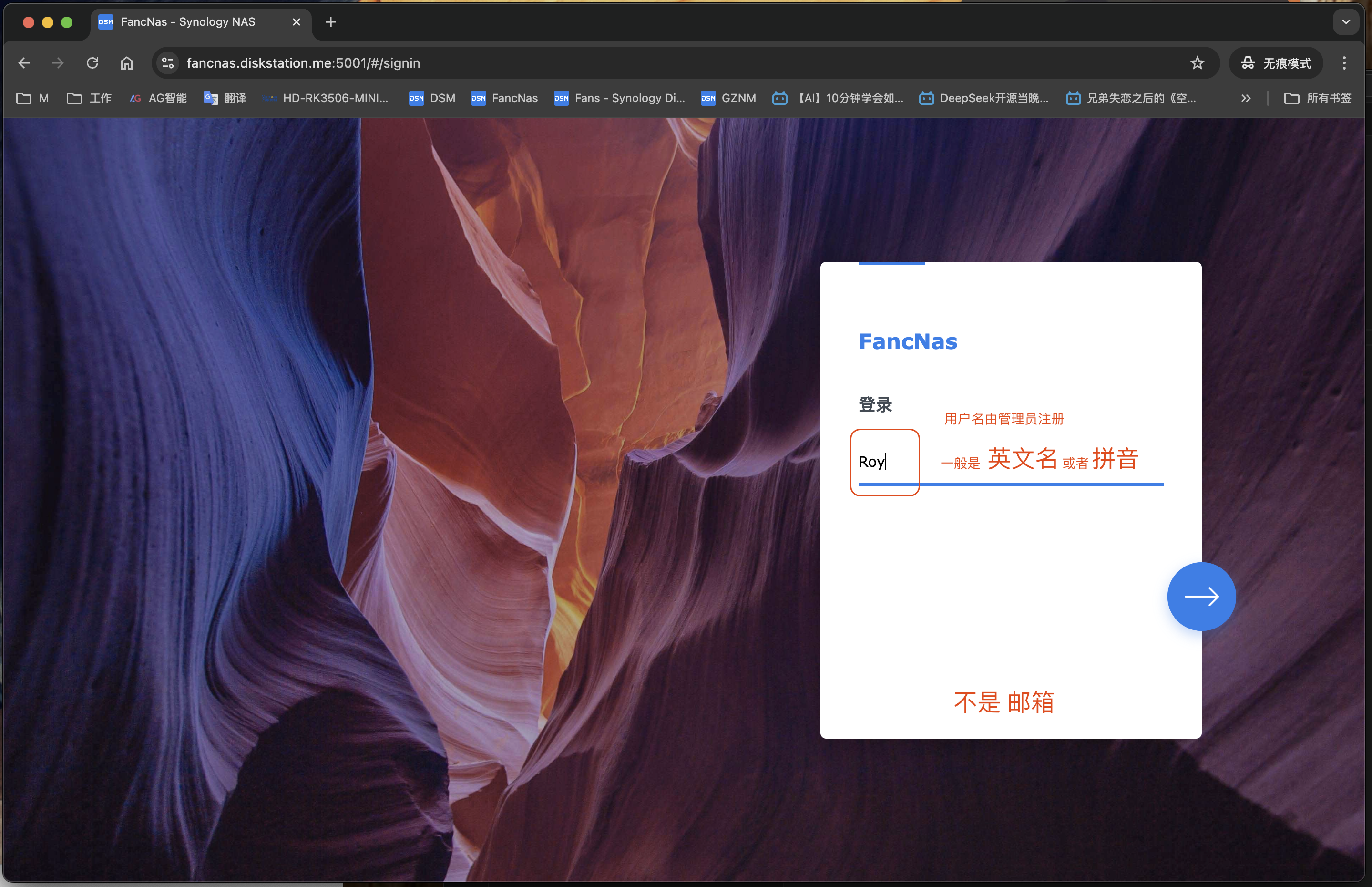Open a new tab with plus button
The image size is (1372, 887).
(330, 22)
